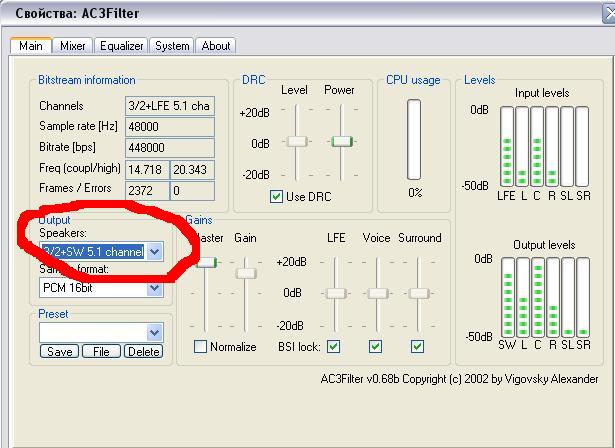Click the Bitrate value field

[x=169, y=148]
